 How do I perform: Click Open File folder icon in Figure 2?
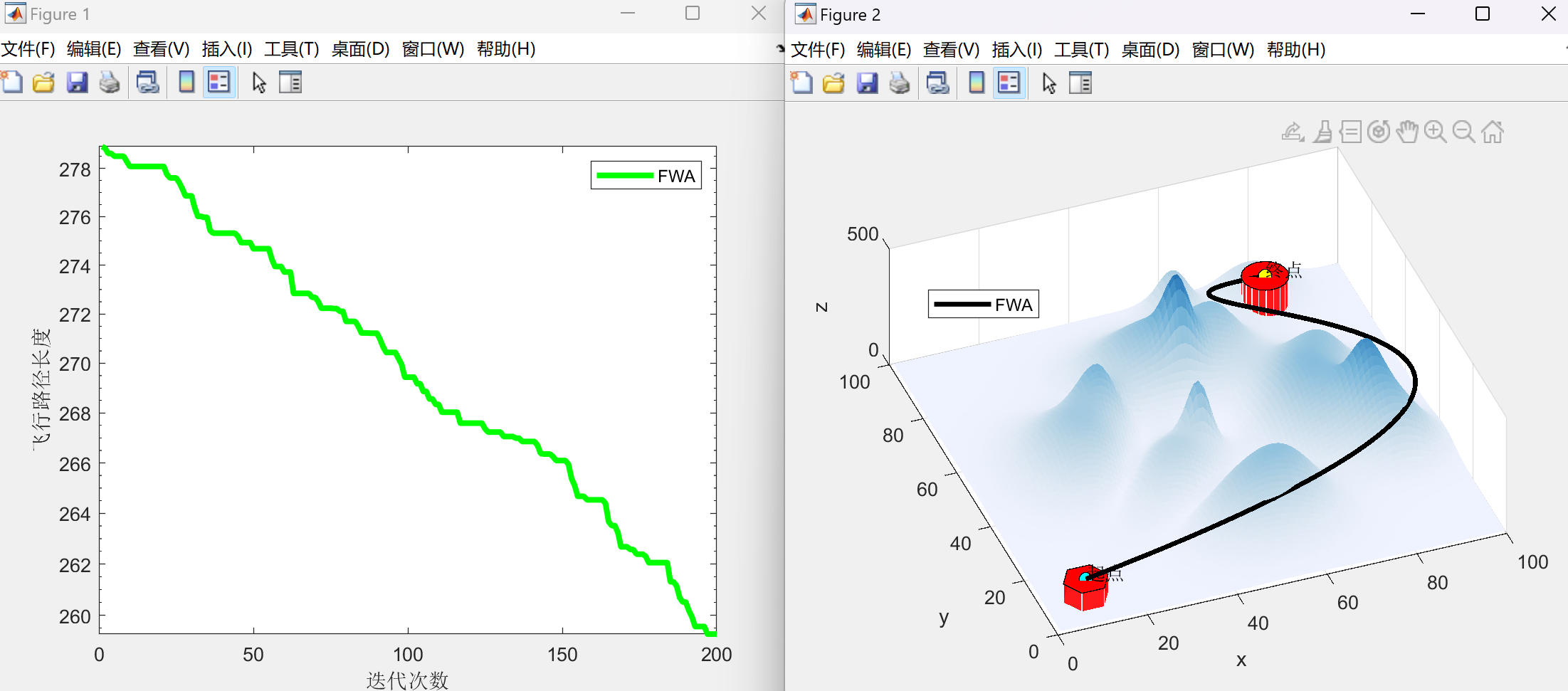click(x=833, y=83)
